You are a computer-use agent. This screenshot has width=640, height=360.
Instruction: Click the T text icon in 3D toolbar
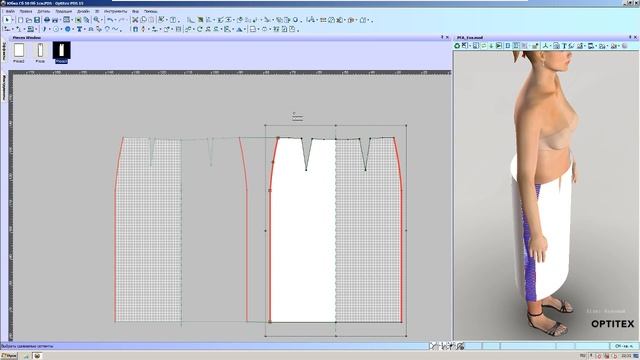pos(564,46)
